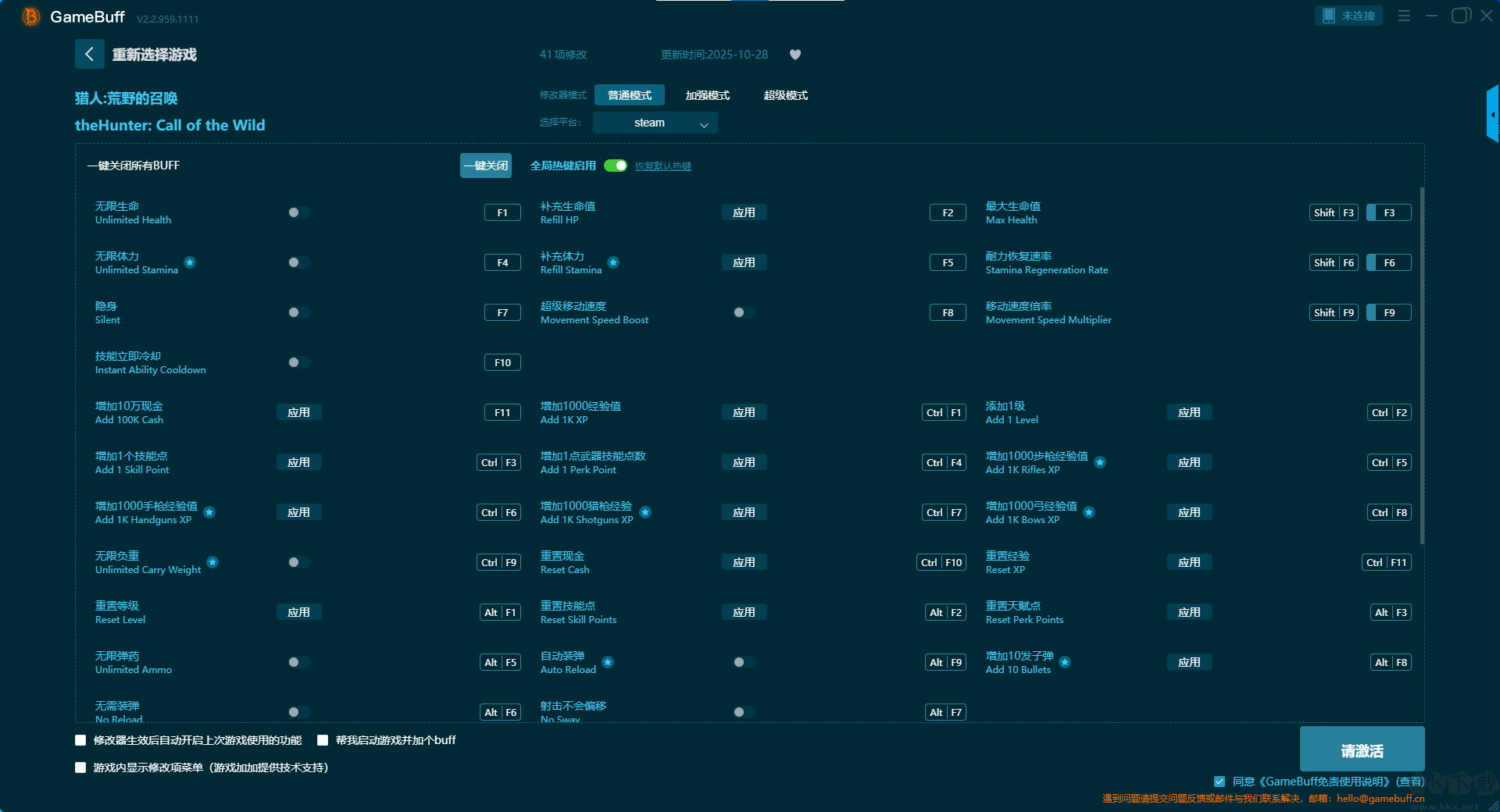The image size is (1500, 812).
Task: Click the GameBuff logo icon
Action: pos(30,16)
